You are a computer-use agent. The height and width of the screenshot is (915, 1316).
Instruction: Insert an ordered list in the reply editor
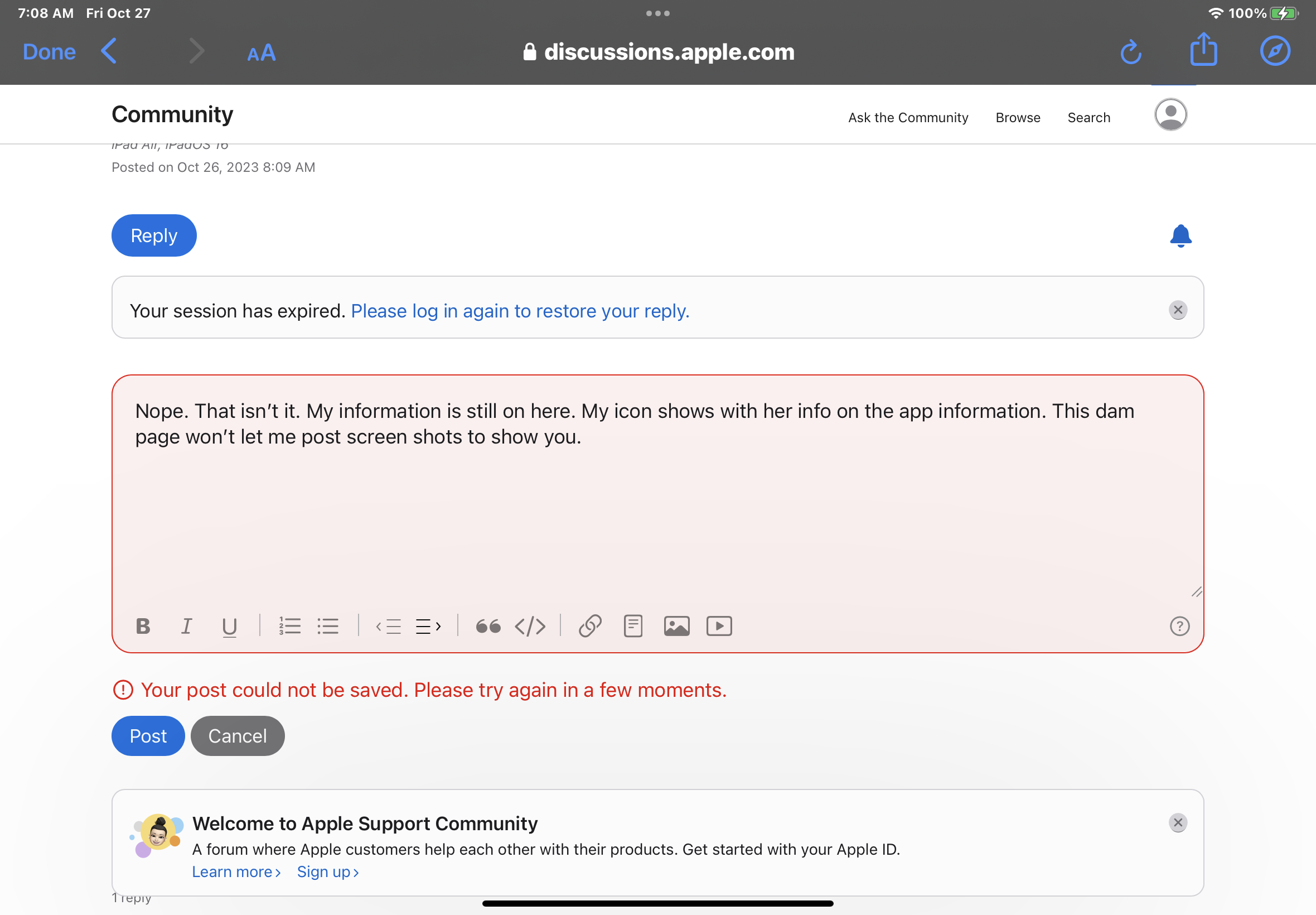(x=290, y=625)
